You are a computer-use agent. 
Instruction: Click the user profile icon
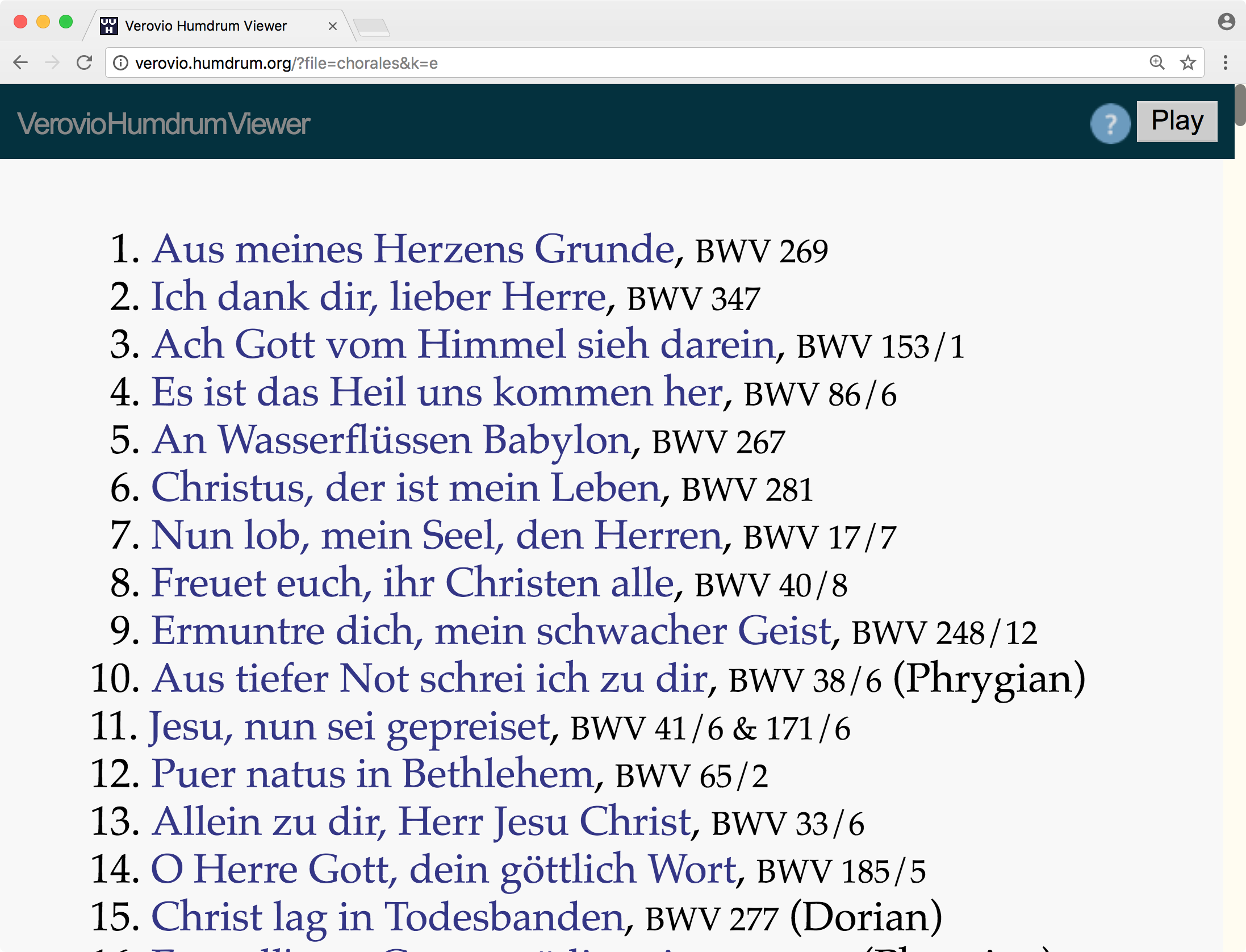[x=1226, y=22]
